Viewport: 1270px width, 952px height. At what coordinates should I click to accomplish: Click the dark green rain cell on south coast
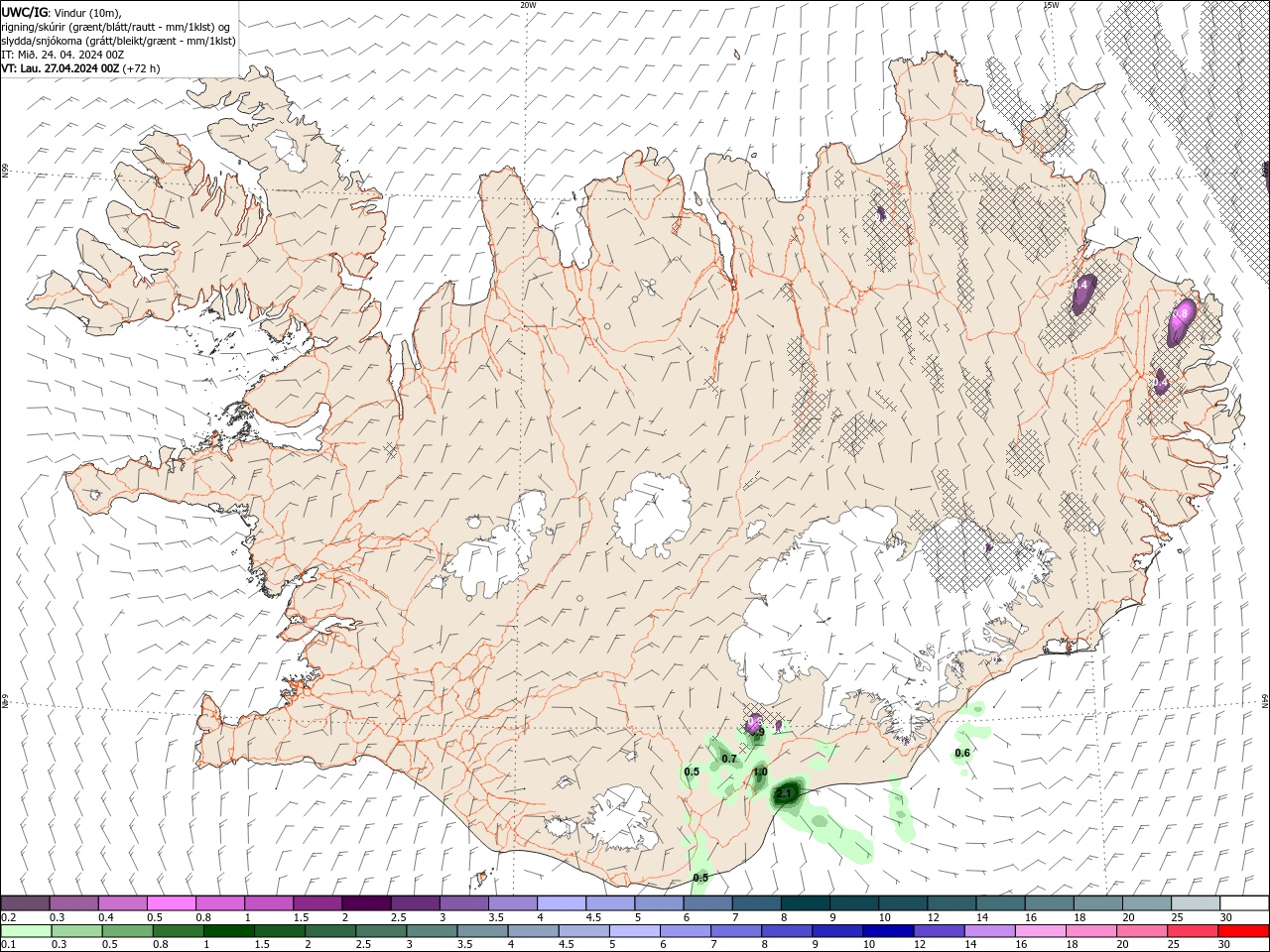[x=786, y=793]
